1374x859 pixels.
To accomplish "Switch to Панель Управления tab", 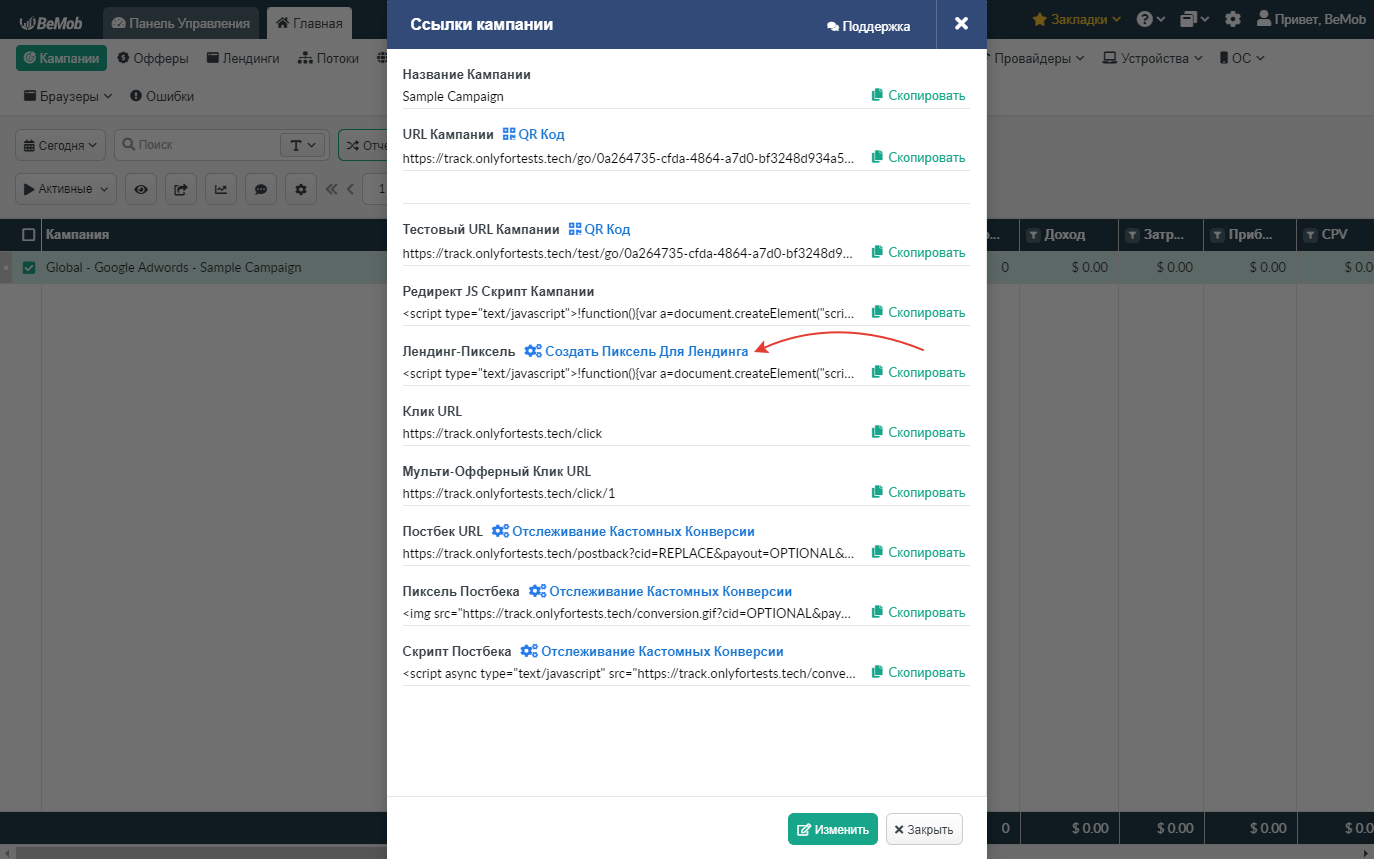I will [181, 23].
